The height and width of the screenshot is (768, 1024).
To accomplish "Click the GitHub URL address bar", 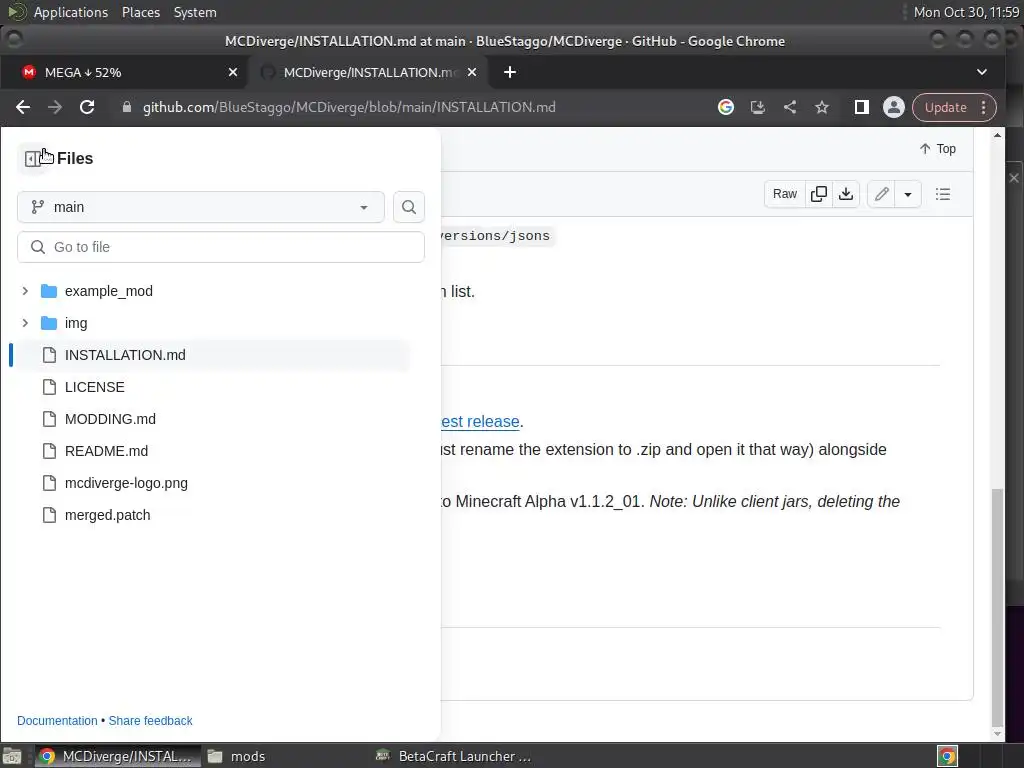I will click(x=349, y=107).
